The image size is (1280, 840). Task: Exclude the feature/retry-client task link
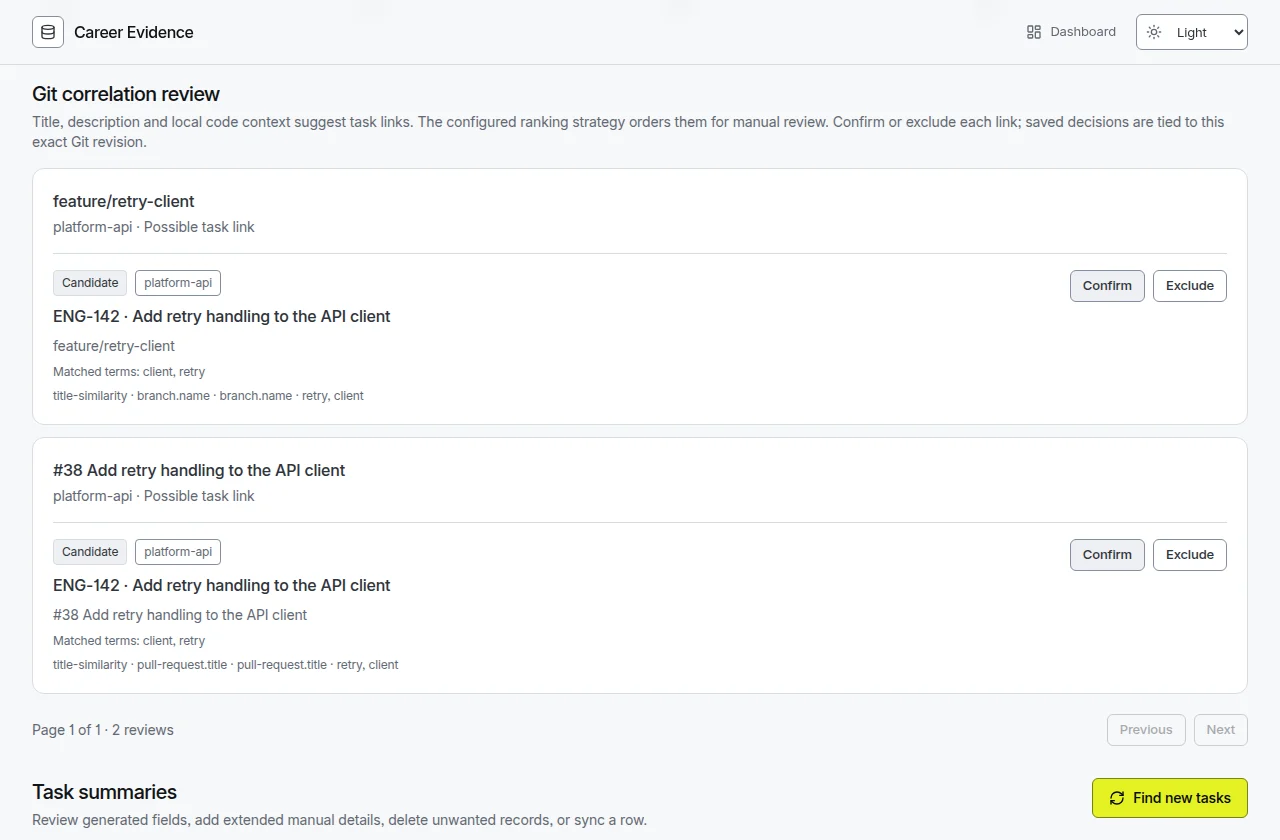tap(1190, 286)
